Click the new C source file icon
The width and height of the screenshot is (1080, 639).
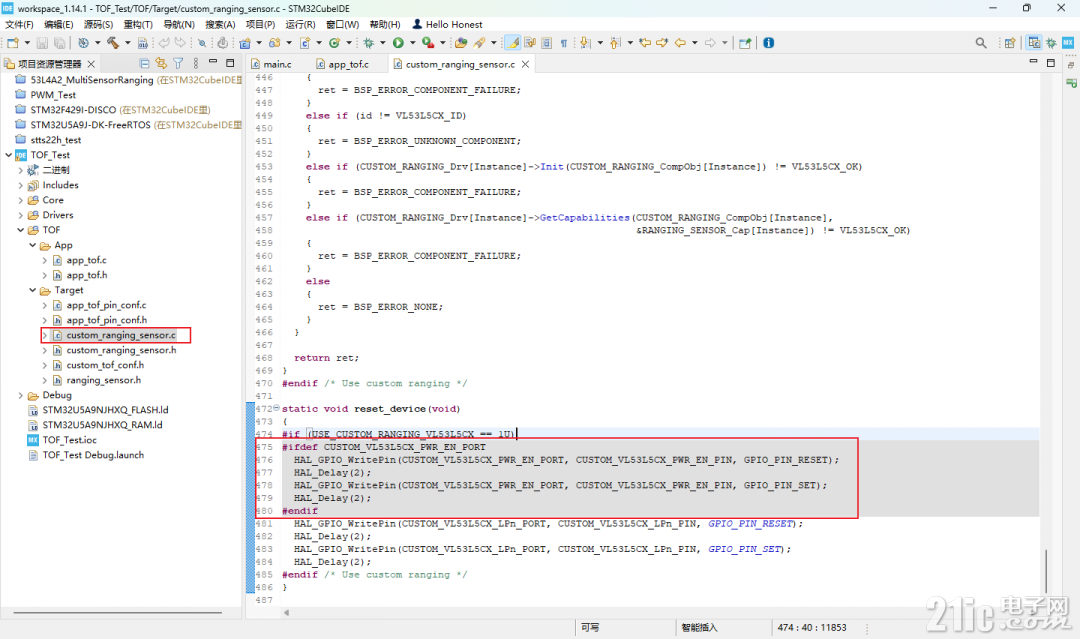point(304,43)
